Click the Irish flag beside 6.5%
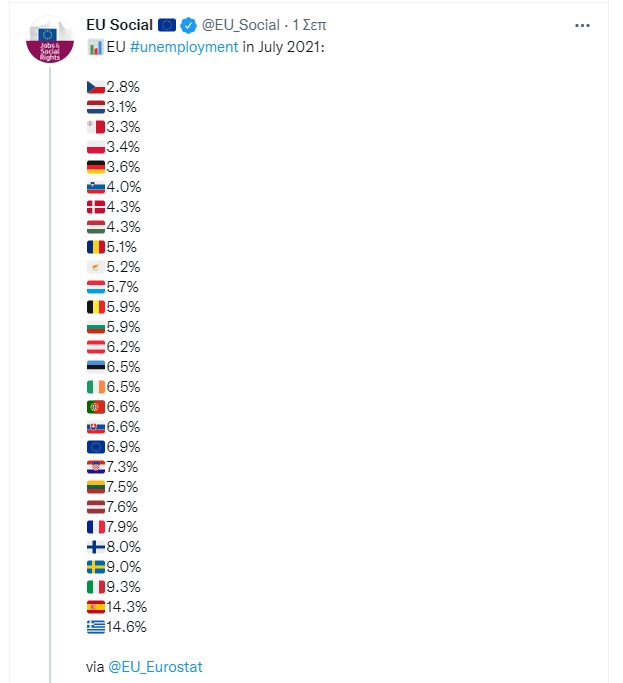 96,387
